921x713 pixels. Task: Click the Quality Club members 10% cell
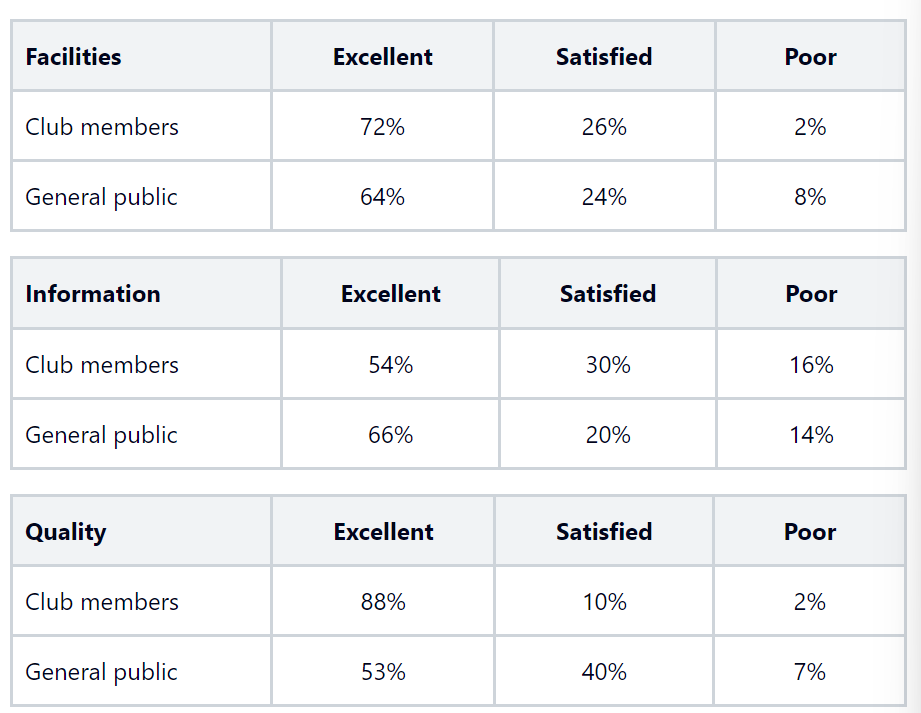(604, 602)
